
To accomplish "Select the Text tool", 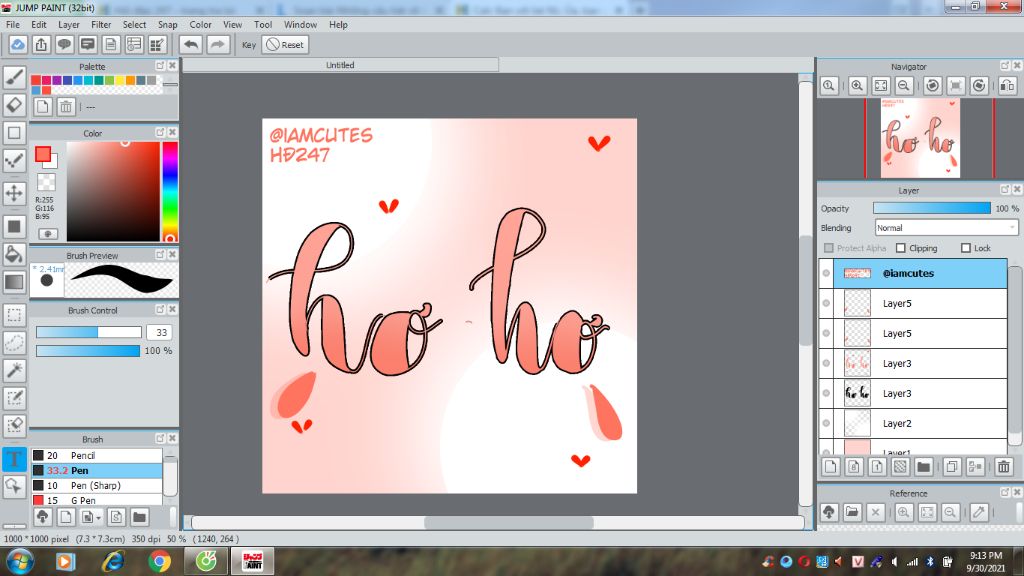I will click(x=14, y=458).
